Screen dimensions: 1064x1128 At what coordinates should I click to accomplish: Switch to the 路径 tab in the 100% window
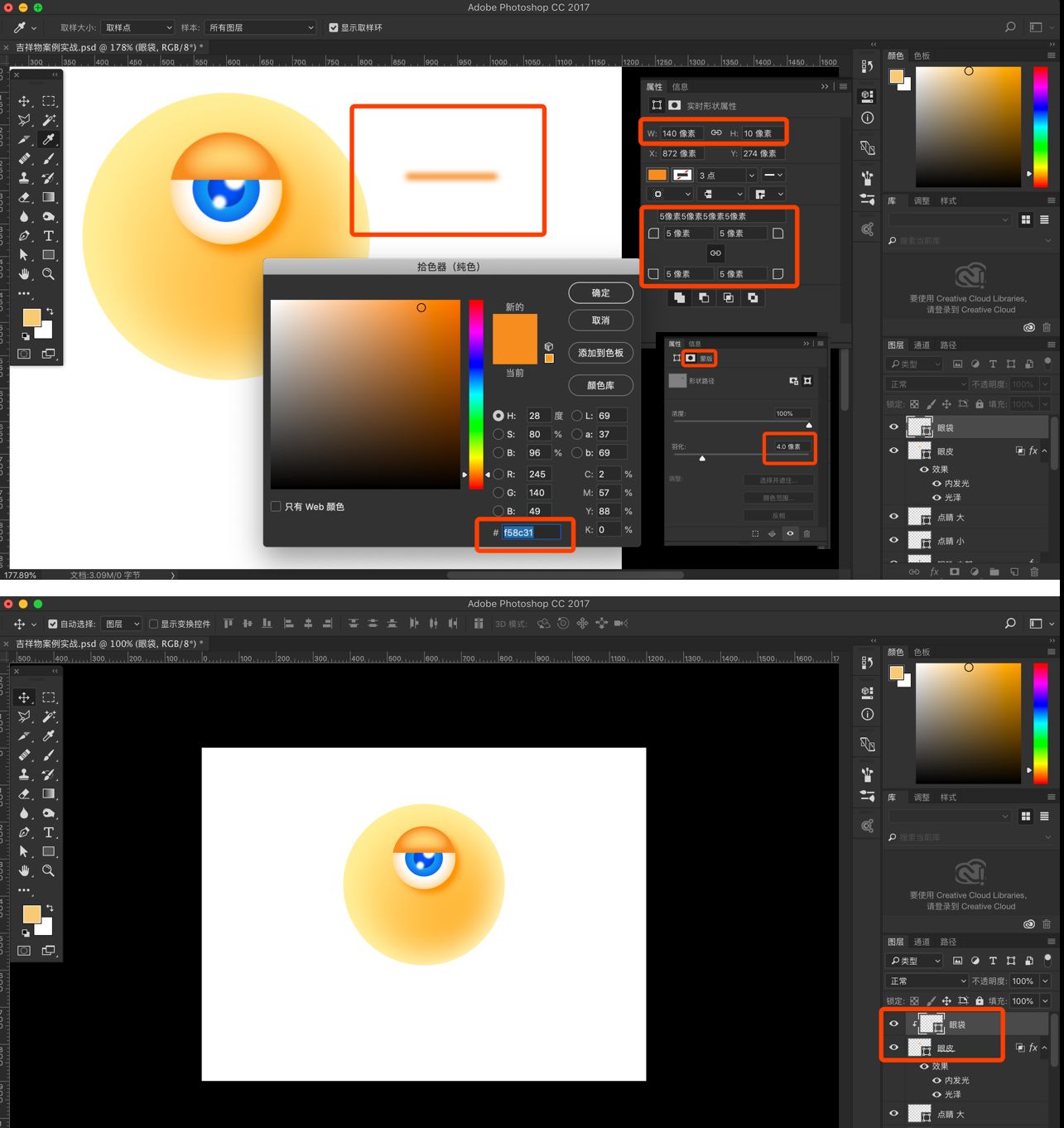tap(948, 942)
